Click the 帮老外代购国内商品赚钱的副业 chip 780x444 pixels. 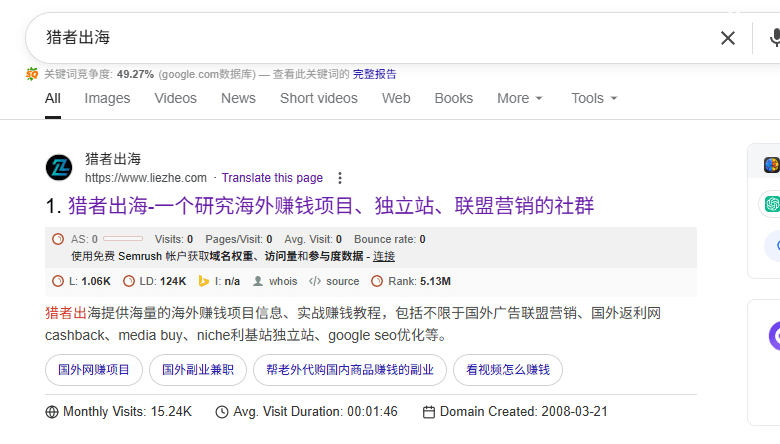click(x=350, y=370)
